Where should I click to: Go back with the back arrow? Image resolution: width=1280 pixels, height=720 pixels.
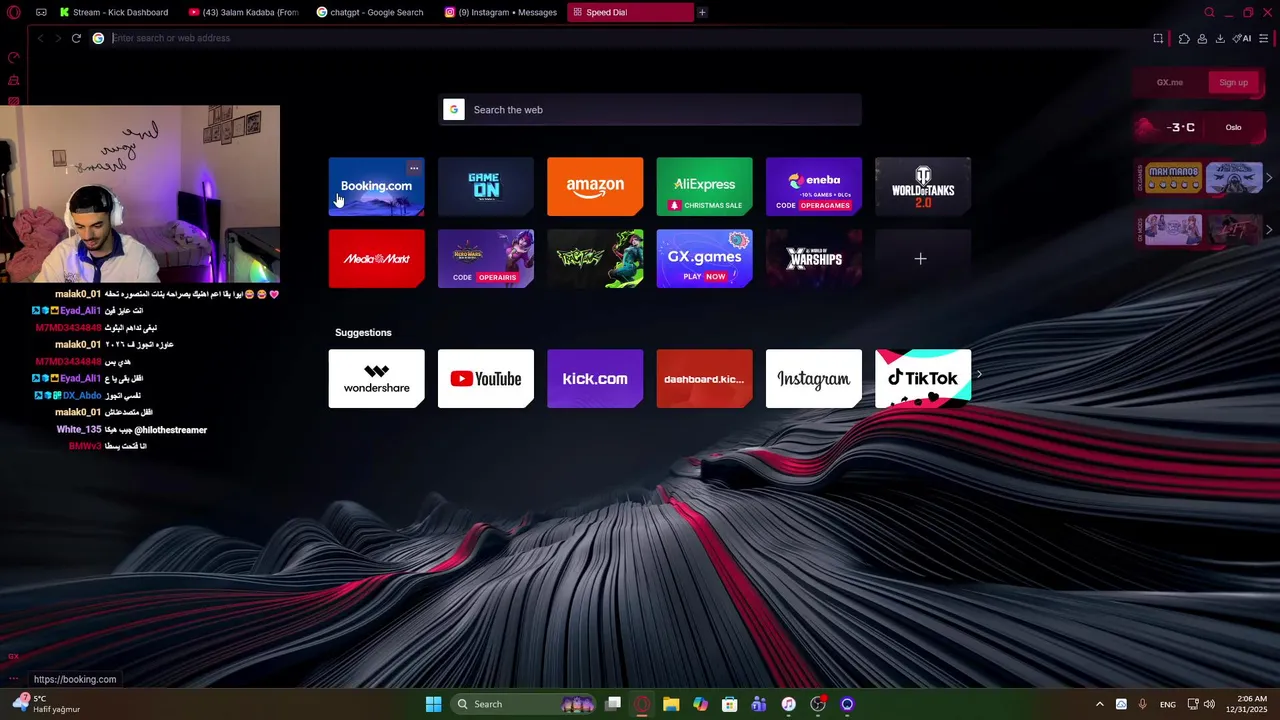(x=40, y=38)
